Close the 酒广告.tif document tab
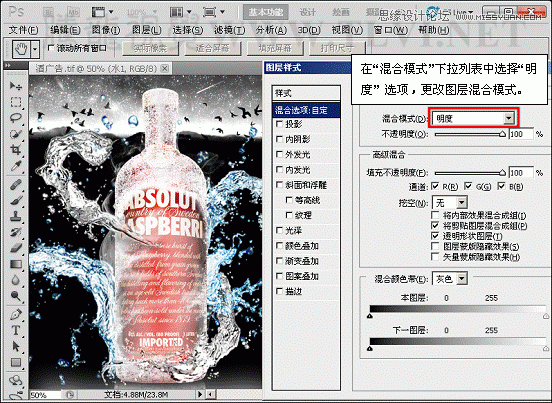This screenshot has width=552, height=403. [164, 68]
